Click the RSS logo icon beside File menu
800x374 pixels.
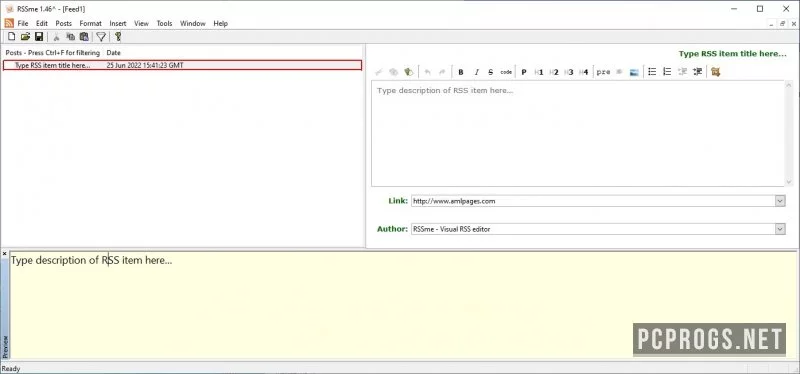pos(9,23)
